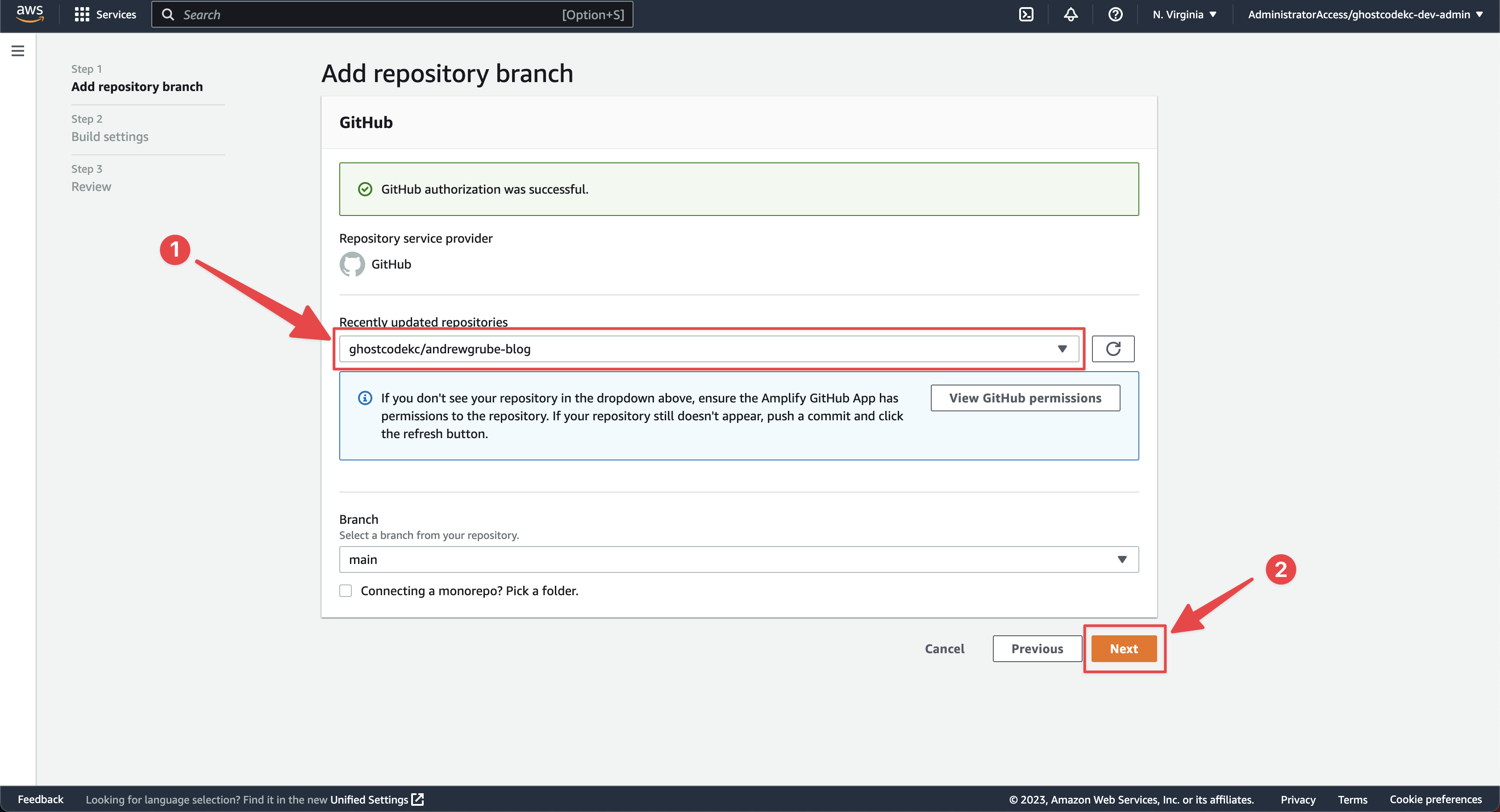Image resolution: width=1500 pixels, height=812 pixels.
Task: Navigate to Step 3 Review
Action: pos(91,186)
